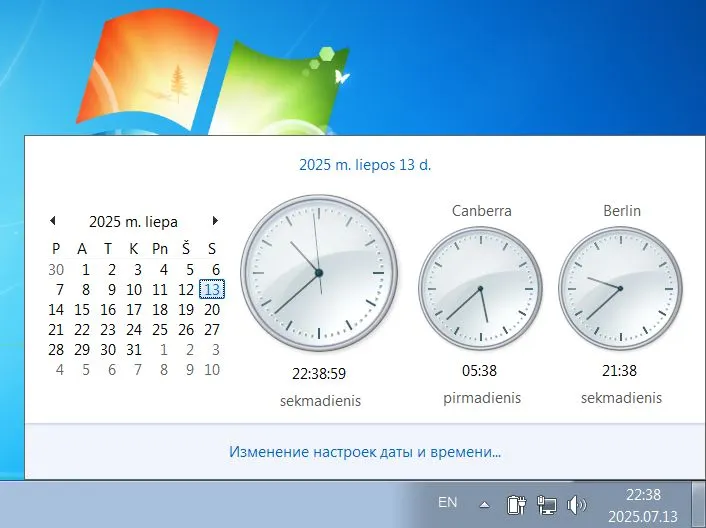Click the 22:38:59 digital time
706x528 pixels.
coord(319,374)
